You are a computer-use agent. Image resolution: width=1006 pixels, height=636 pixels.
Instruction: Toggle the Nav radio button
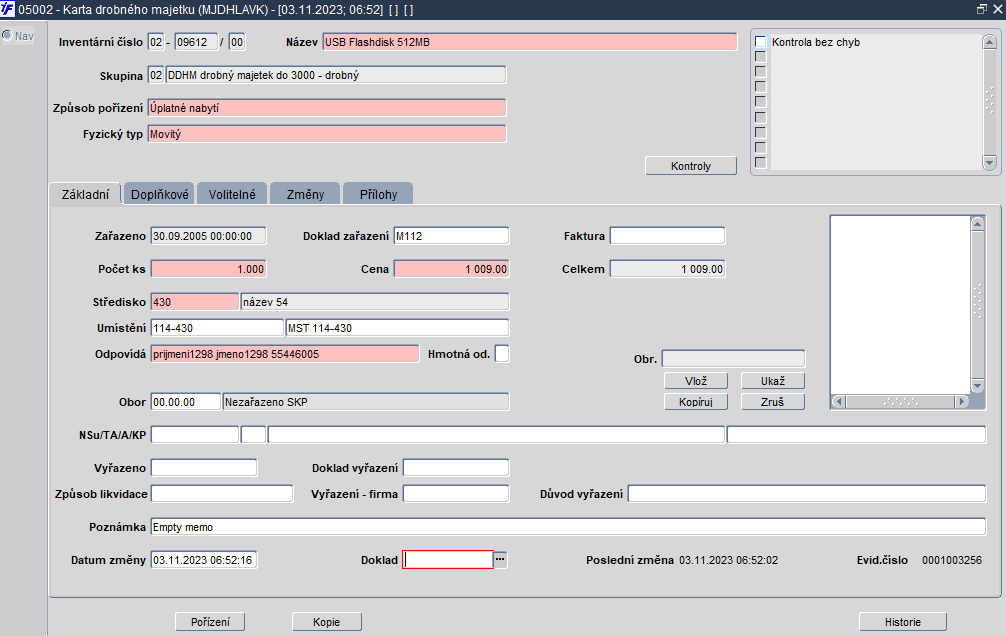click(x=7, y=35)
